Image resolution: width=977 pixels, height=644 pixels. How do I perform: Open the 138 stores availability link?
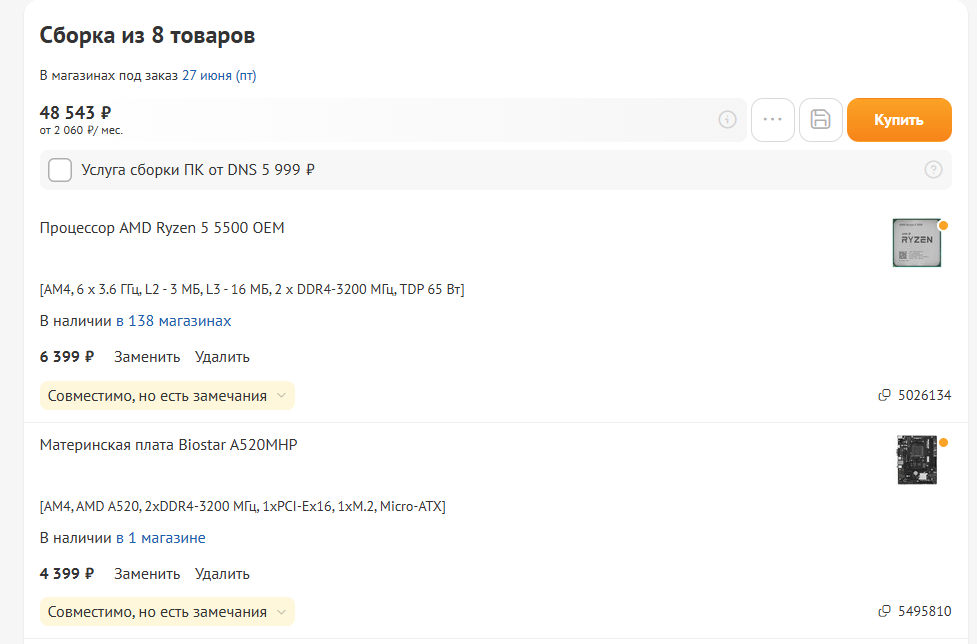coord(173,321)
